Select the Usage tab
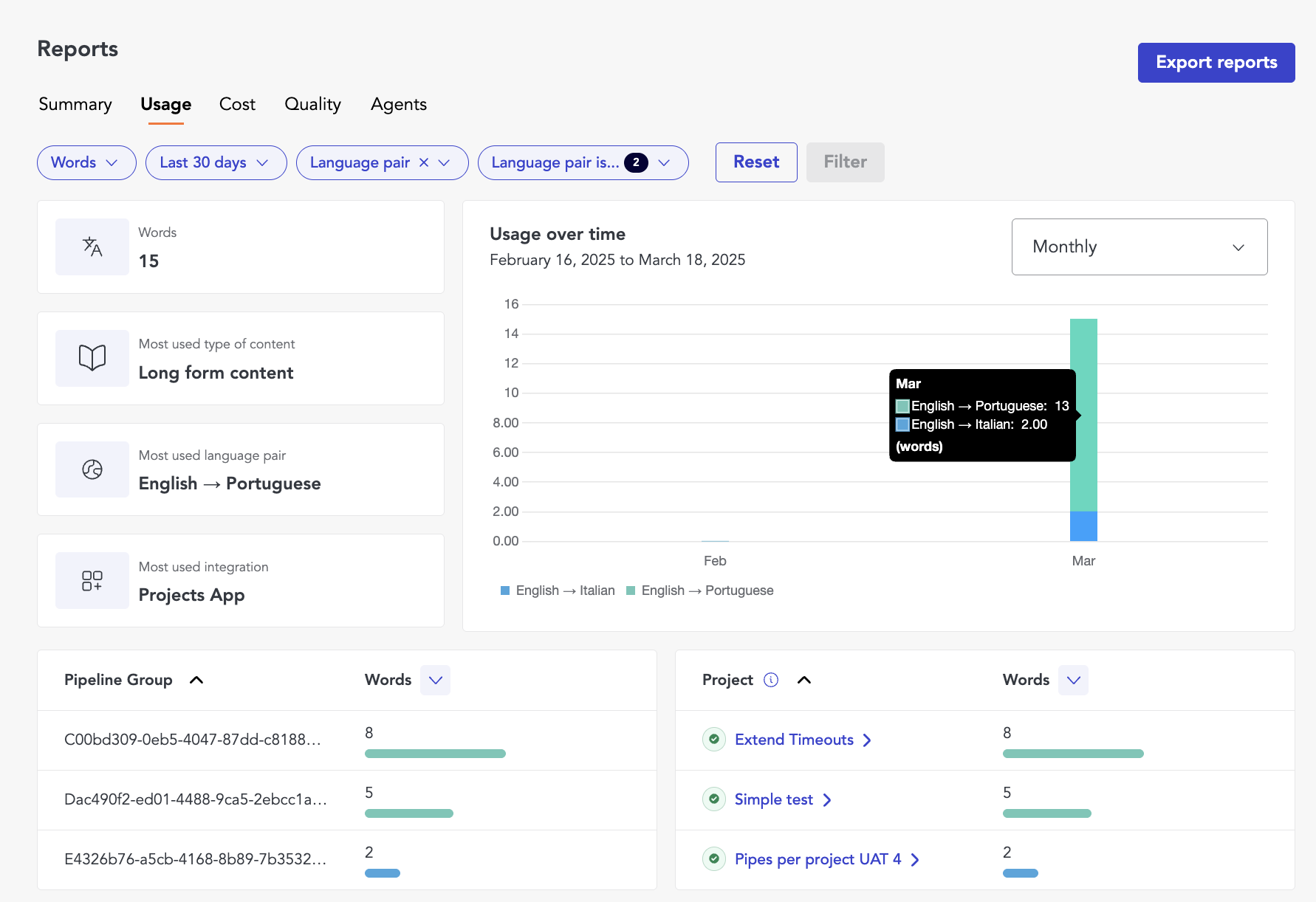Image resolution: width=1316 pixels, height=902 pixels. [x=166, y=104]
